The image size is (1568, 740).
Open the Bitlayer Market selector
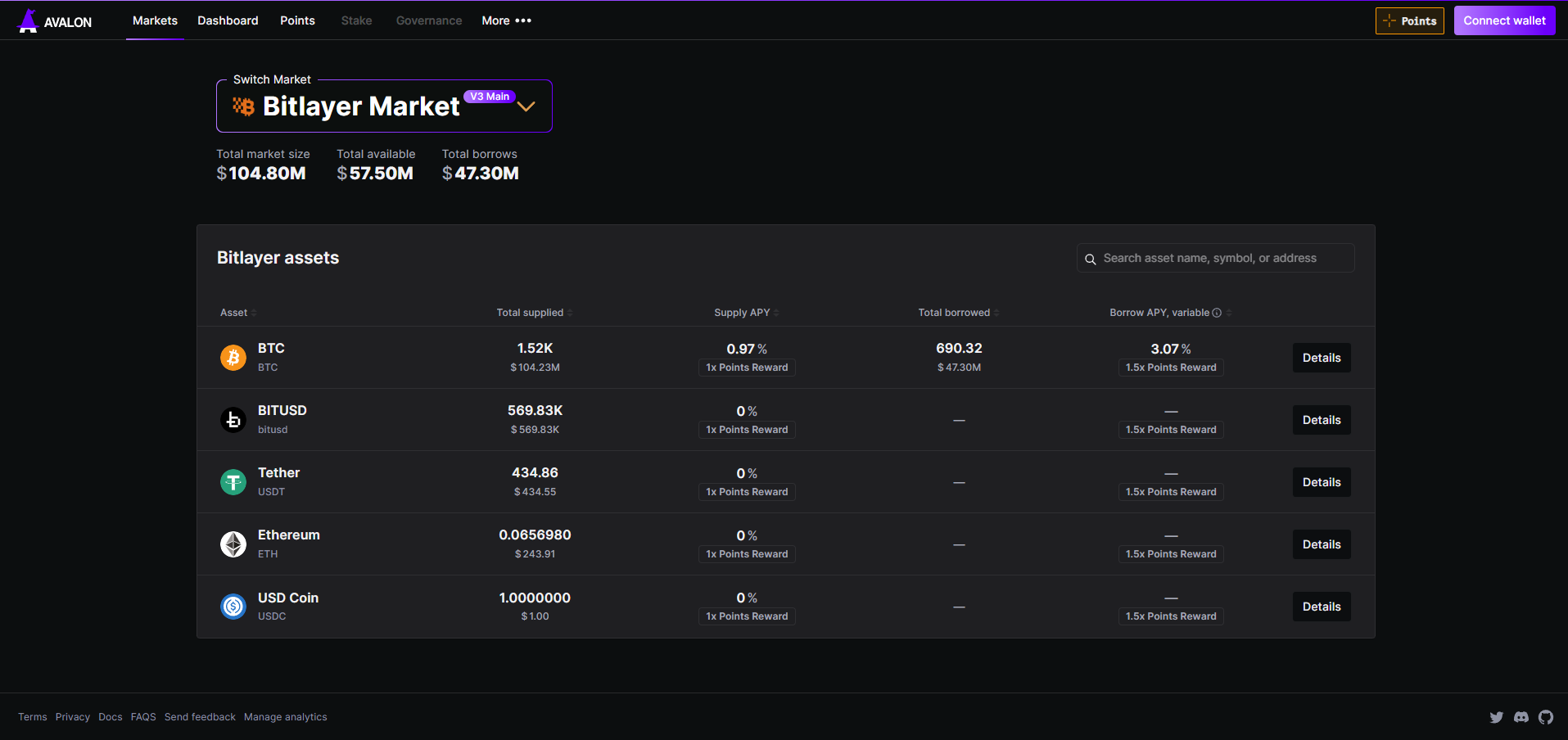click(384, 106)
